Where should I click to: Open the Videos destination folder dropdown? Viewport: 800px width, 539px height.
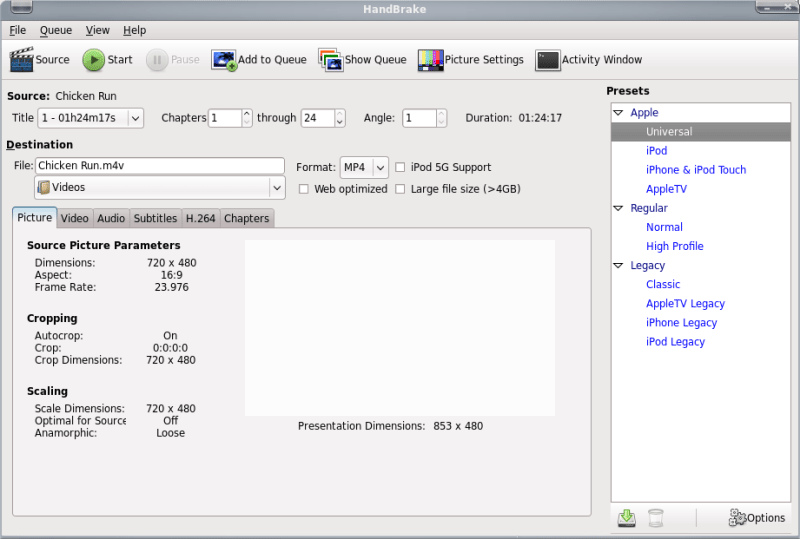tap(160, 187)
